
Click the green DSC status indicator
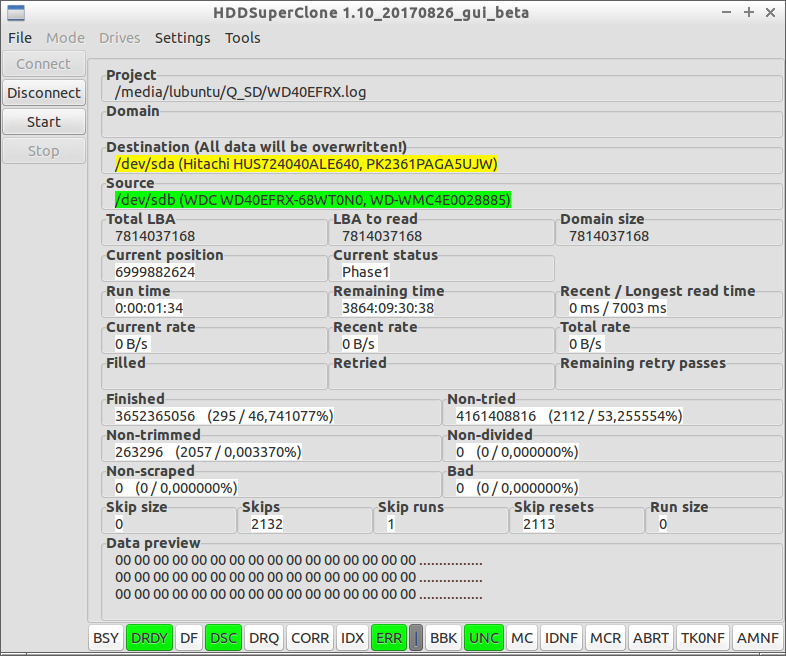(223, 638)
